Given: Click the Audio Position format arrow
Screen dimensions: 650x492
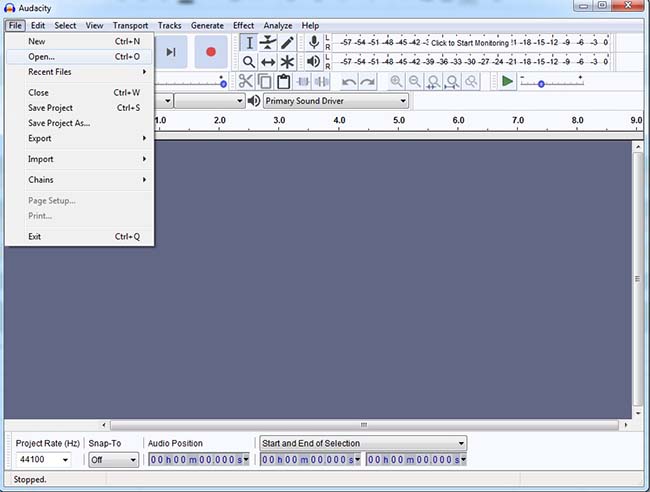Looking at the screenshot, I should (x=246, y=459).
